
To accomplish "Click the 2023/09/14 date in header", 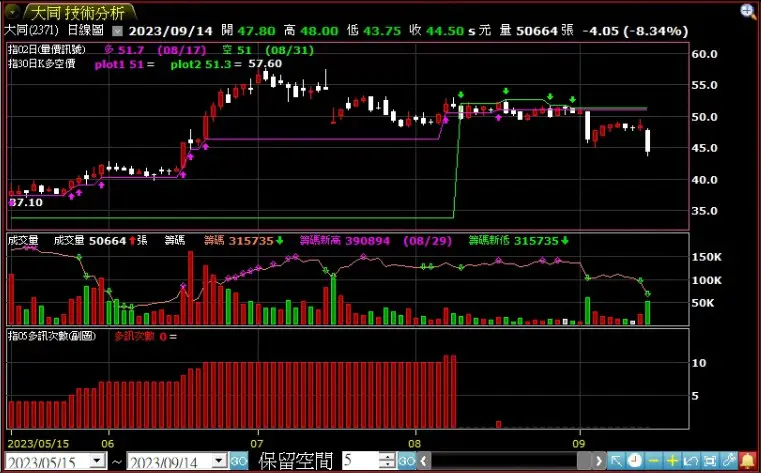I will [x=171, y=31].
